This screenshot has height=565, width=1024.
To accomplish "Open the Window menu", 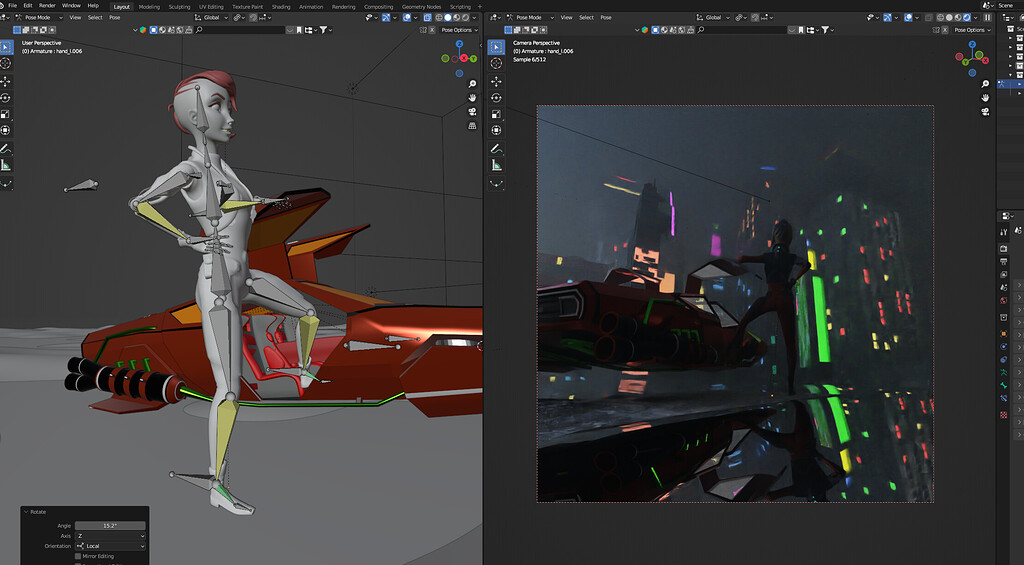I will [x=71, y=6].
